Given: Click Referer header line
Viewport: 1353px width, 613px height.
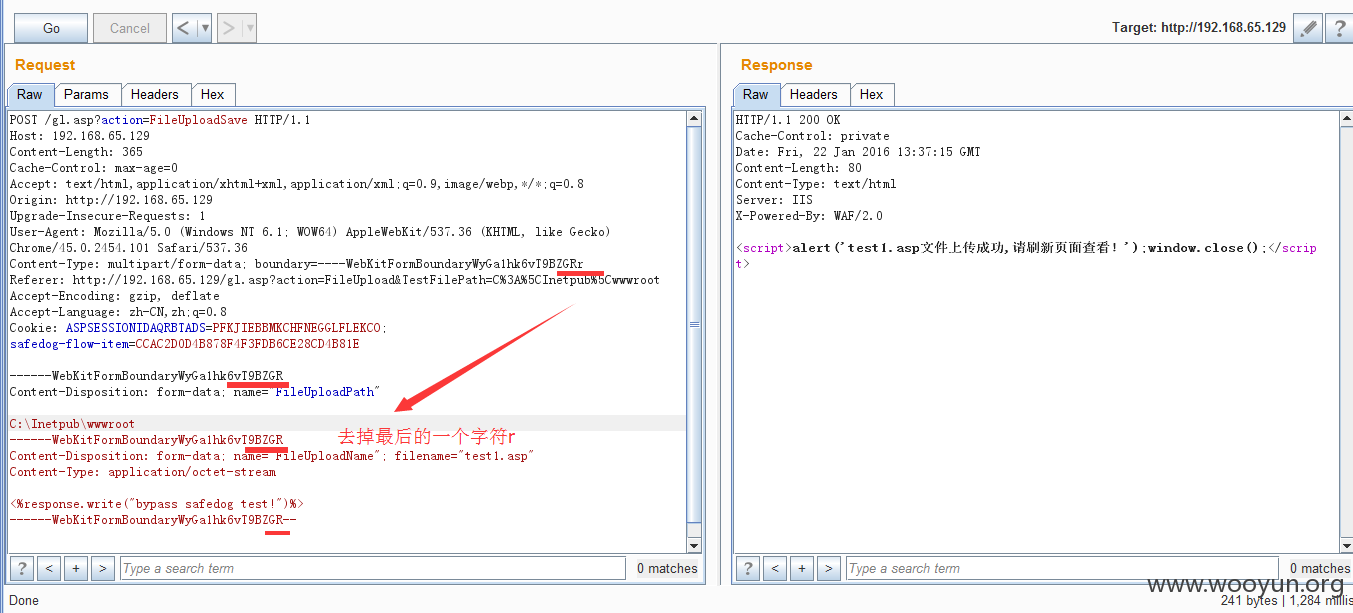Looking at the screenshot, I should (x=334, y=280).
